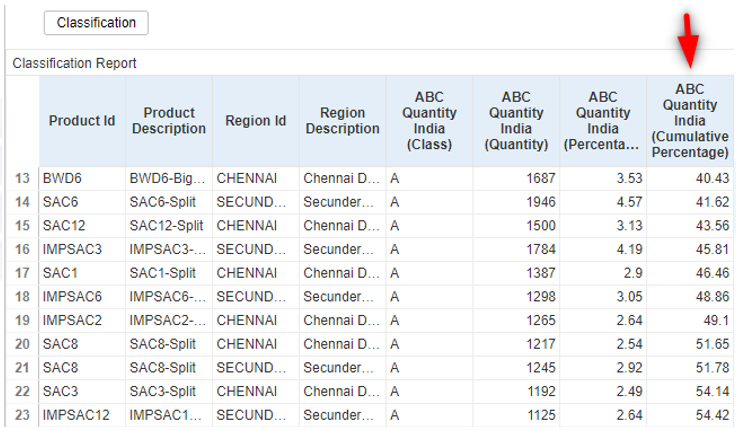Click ABC Quantity India (Quantity) header
This screenshot has height=430, width=736.
(x=516, y=121)
